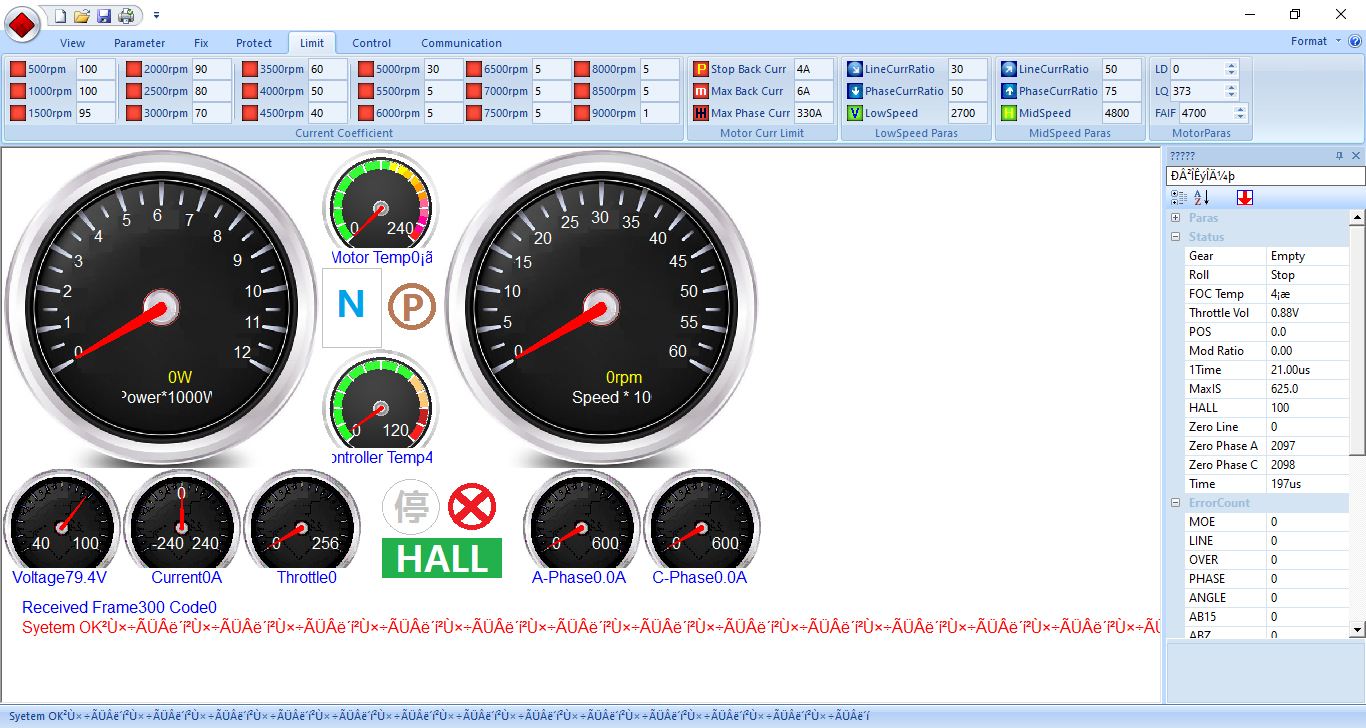Expand the Paras tree section
Screen dimensions: 1366x728
[x=1176, y=218]
